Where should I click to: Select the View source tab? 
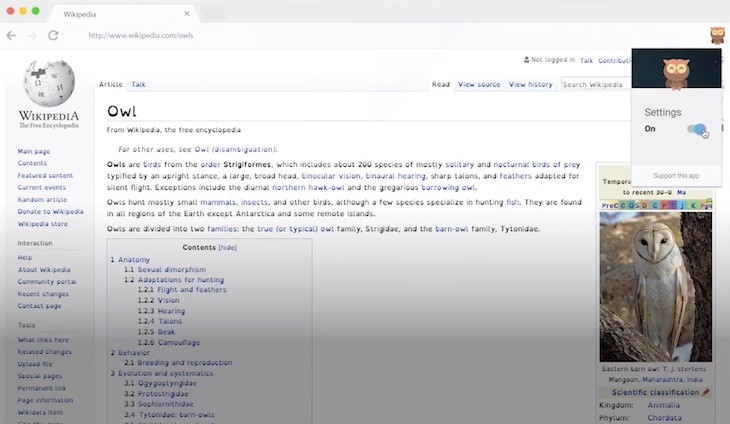479,84
